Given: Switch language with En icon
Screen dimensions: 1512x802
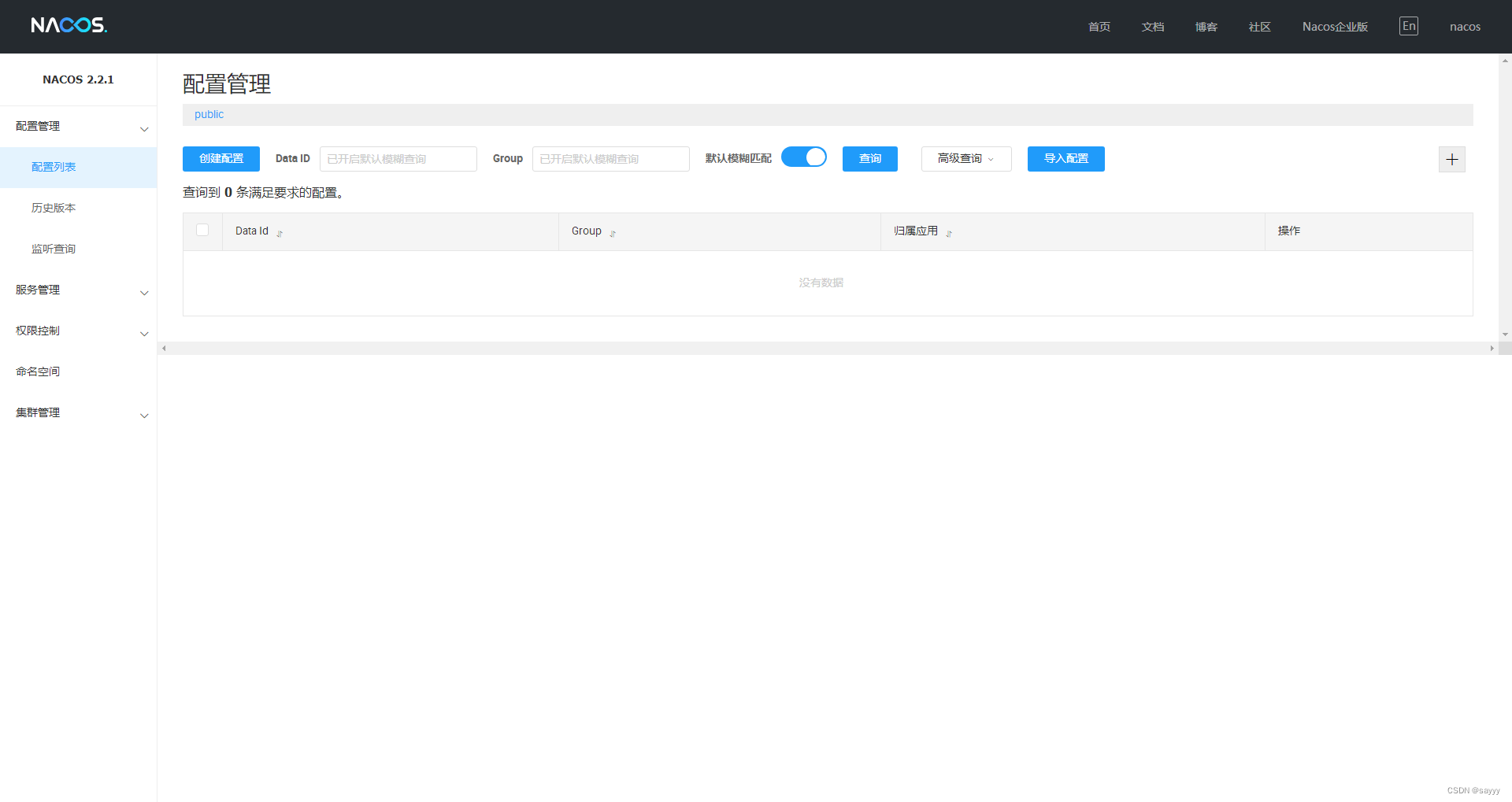Looking at the screenshot, I should pyautogui.click(x=1408, y=26).
